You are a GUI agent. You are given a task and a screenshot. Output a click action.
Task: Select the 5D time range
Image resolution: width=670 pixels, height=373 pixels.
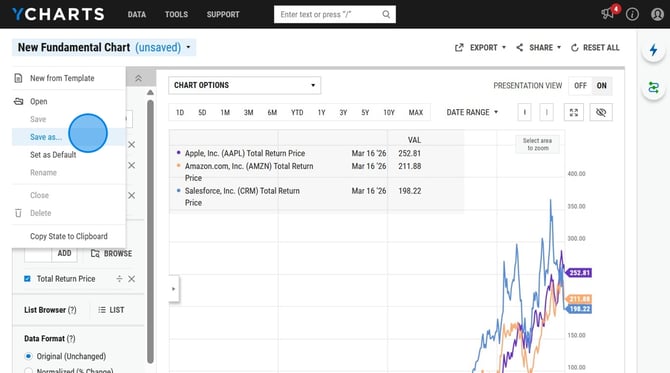pos(202,112)
